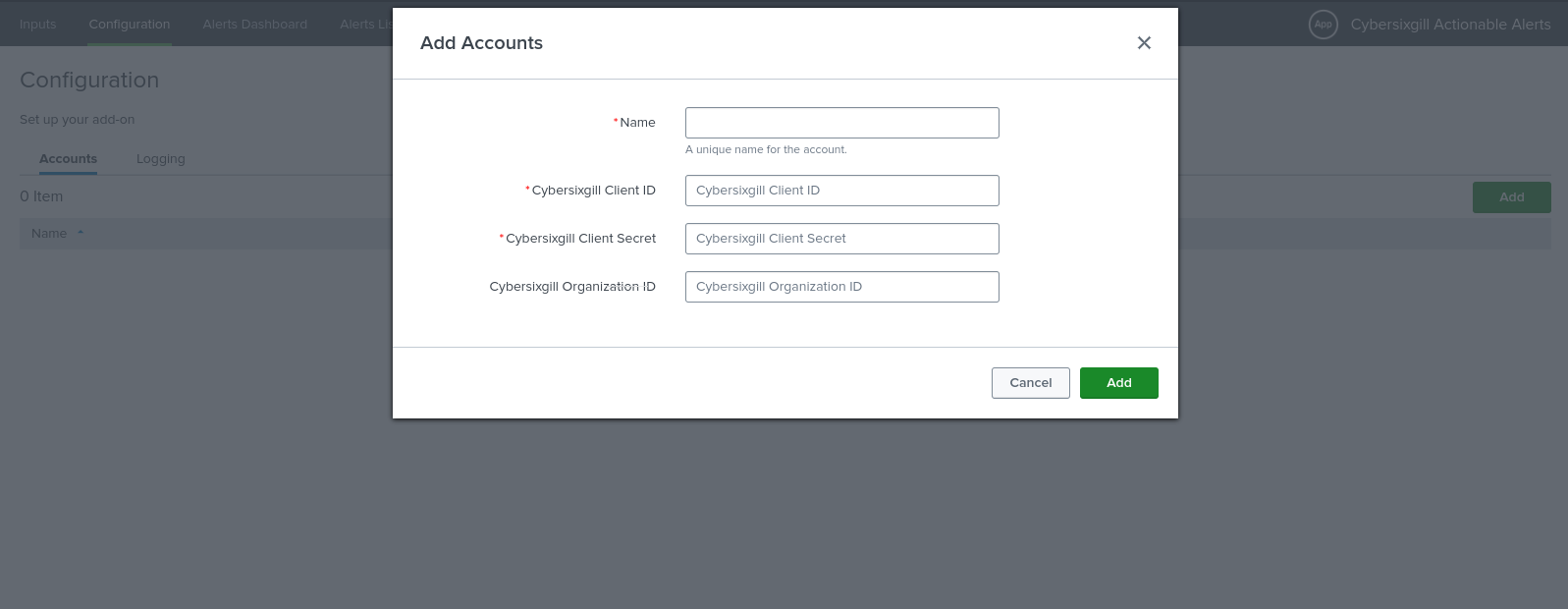
Task: Open the Inputs tab in navigation bar
Action: pyautogui.click(x=38, y=24)
